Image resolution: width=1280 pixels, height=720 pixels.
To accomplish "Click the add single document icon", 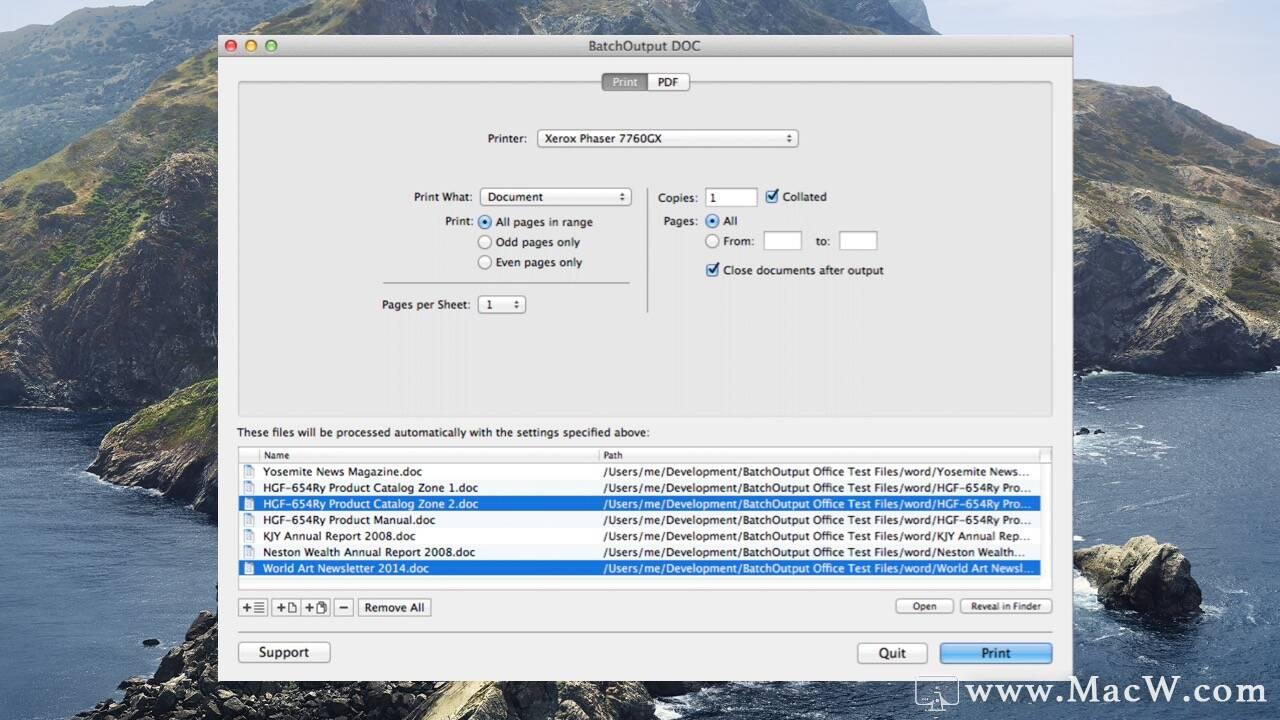I will click(284, 607).
